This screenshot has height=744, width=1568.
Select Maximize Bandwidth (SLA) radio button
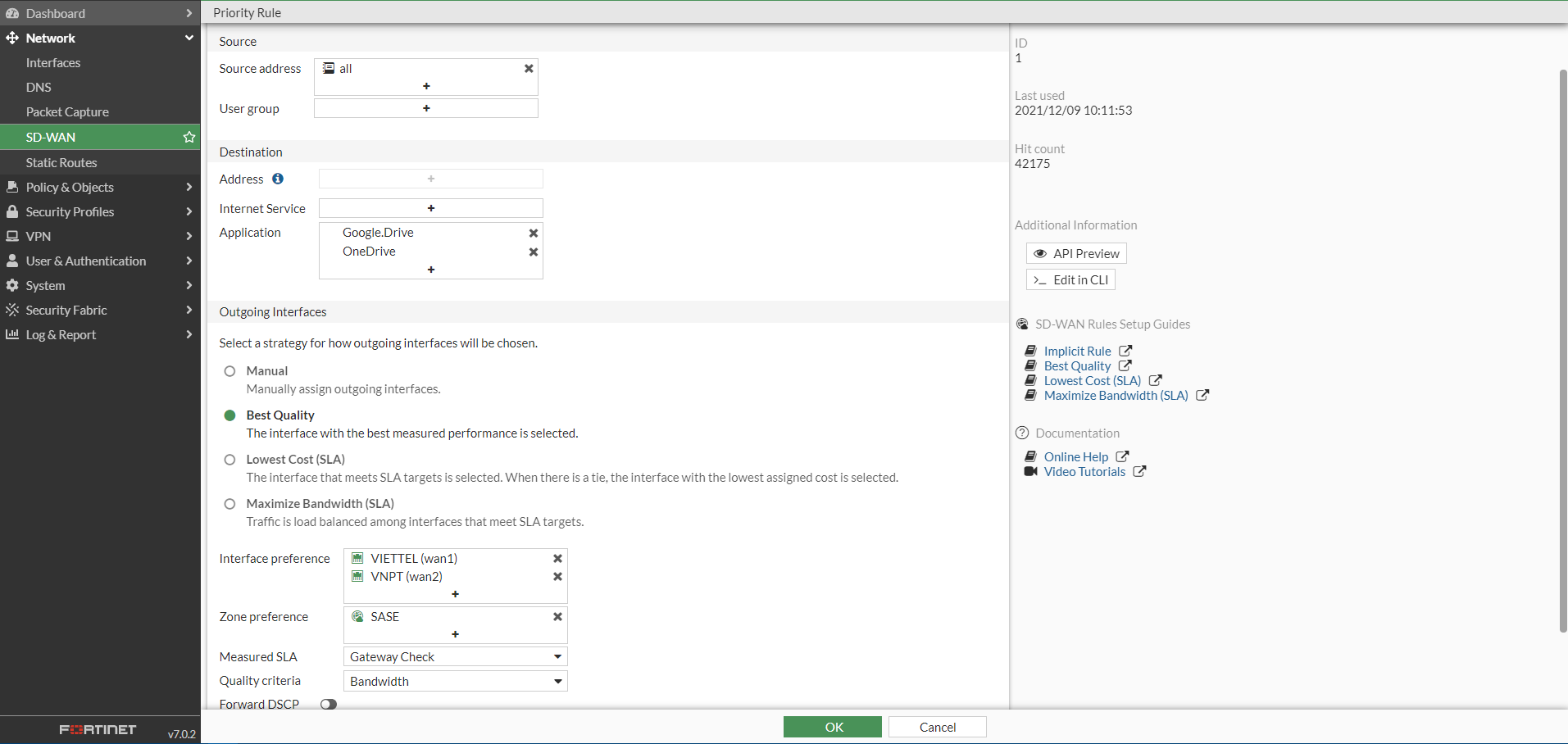[230, 504]
